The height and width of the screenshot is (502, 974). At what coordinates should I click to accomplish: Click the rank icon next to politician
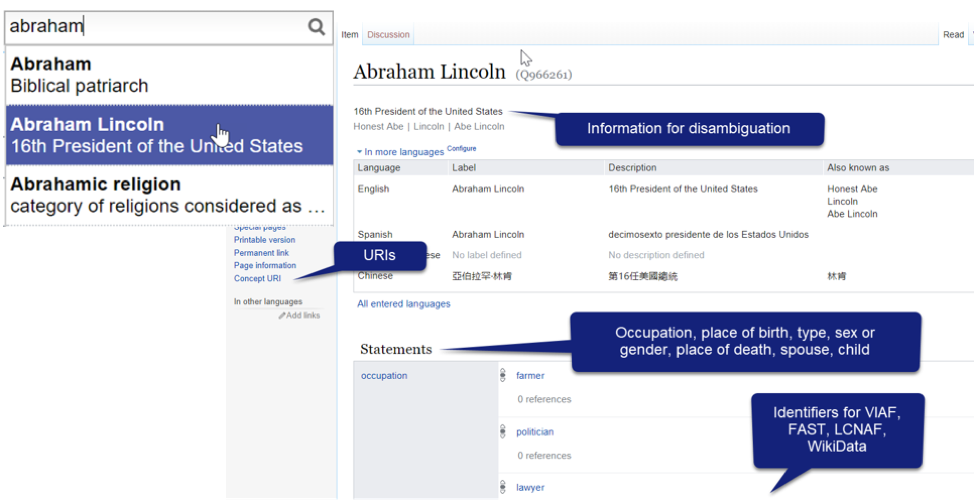pos(503,432)
